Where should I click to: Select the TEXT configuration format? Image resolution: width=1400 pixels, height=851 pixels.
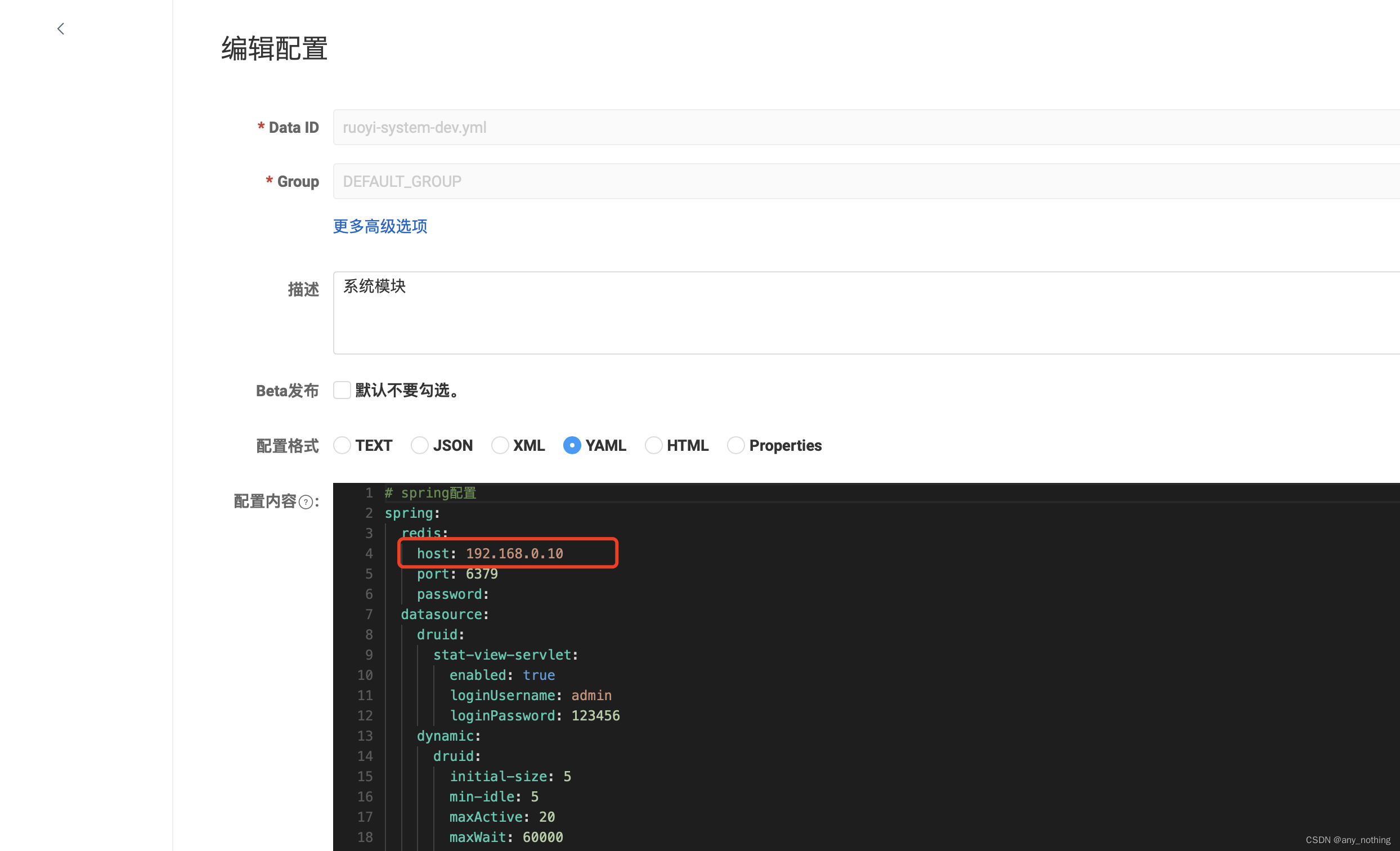click(342, 445)
